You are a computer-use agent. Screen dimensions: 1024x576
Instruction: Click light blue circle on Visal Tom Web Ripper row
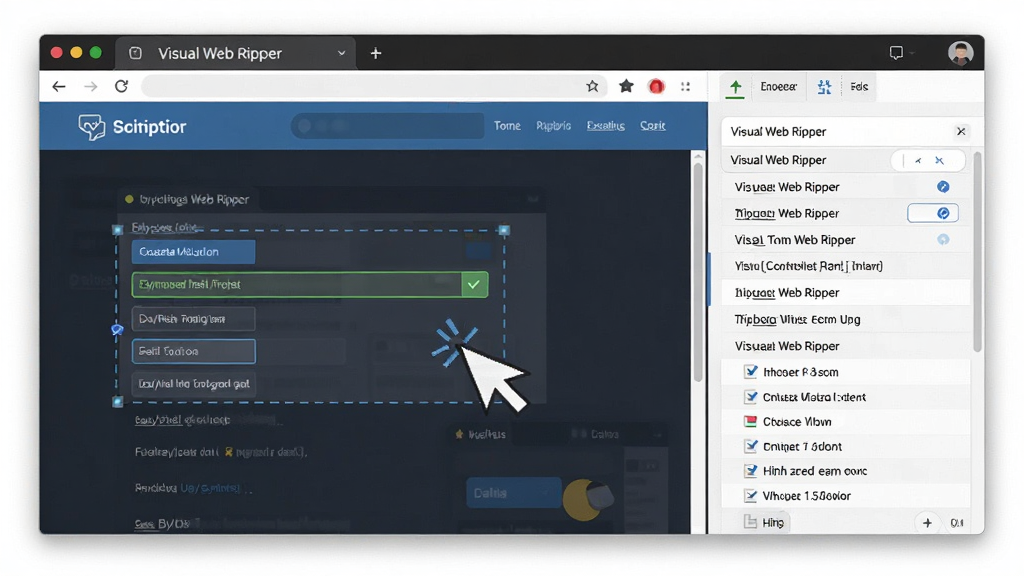coord(942,240)
